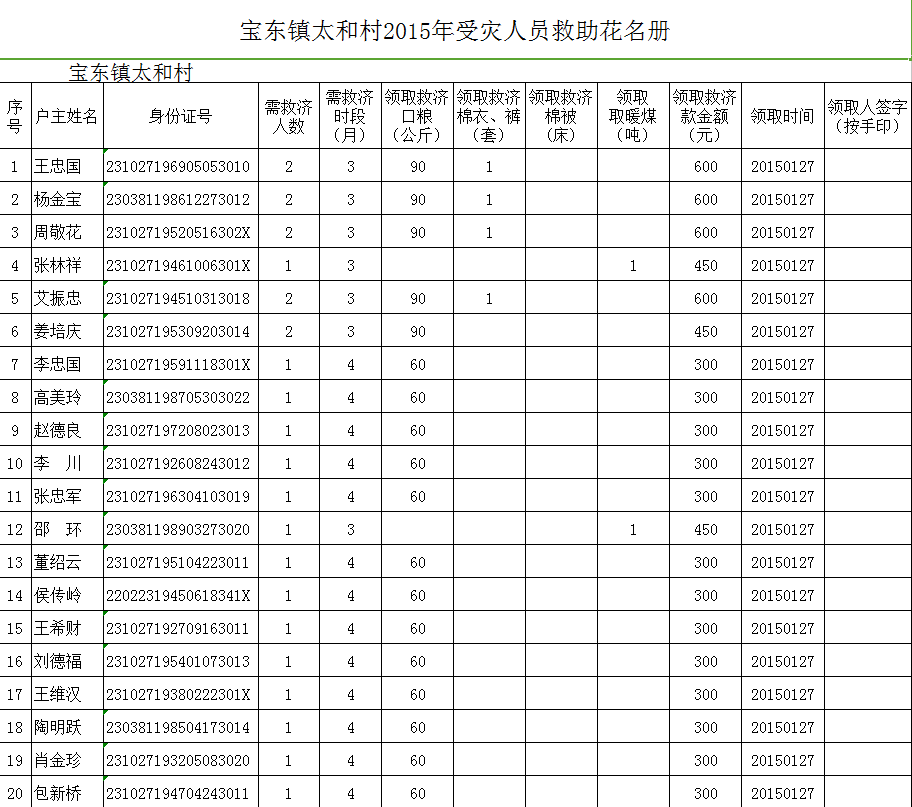Viewport: 912px width, 807px height.
Task: Select the 口粮 value 90 in 王忠国's row
Action: coord(418,167)
